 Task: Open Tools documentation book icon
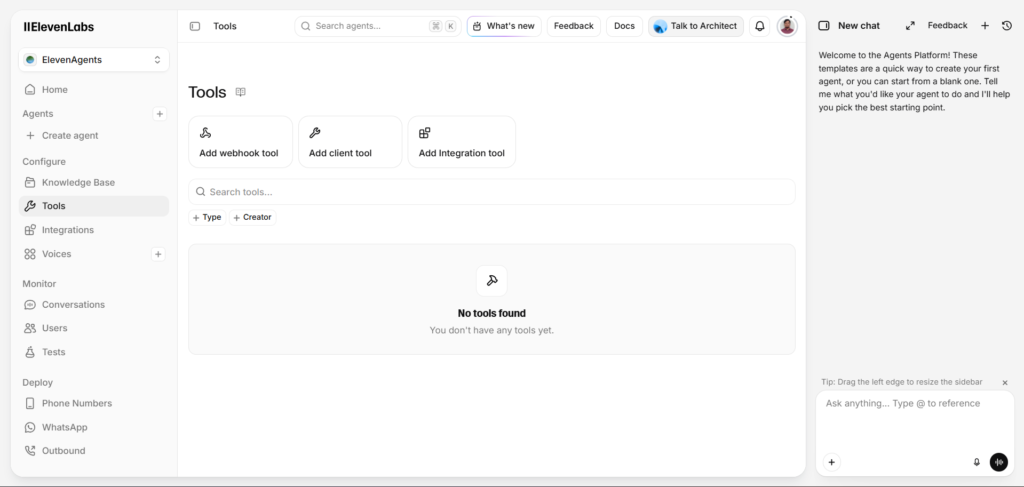[240, 92]
